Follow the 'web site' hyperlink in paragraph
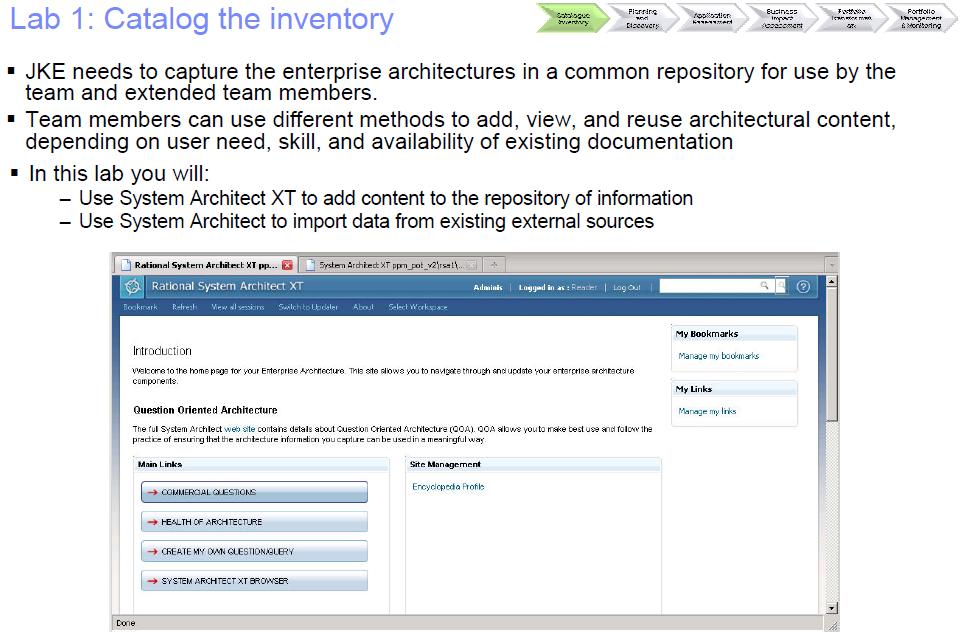Screen dimensions: 964x642 pos(240,429)
